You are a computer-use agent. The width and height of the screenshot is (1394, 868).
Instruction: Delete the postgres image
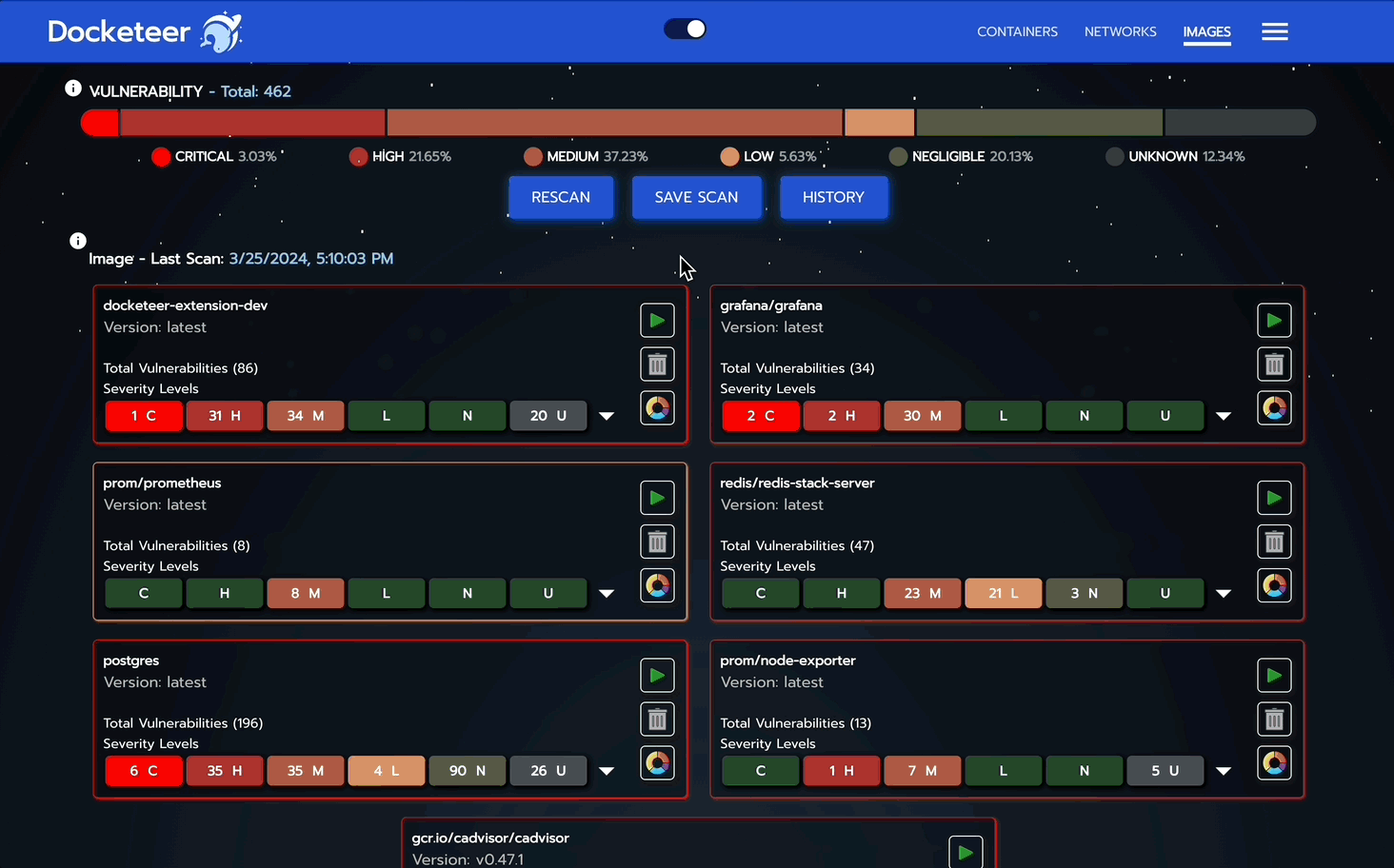(657, 720)
